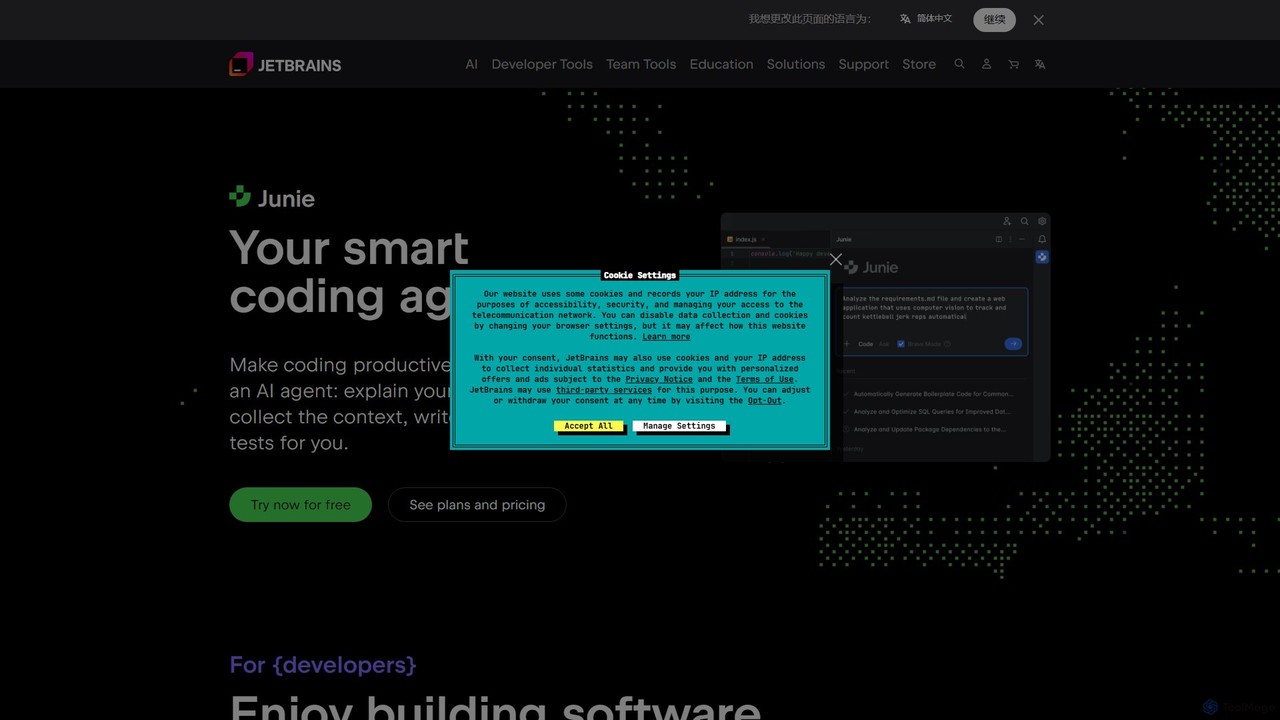Open the Education menu

pos(721,64)
